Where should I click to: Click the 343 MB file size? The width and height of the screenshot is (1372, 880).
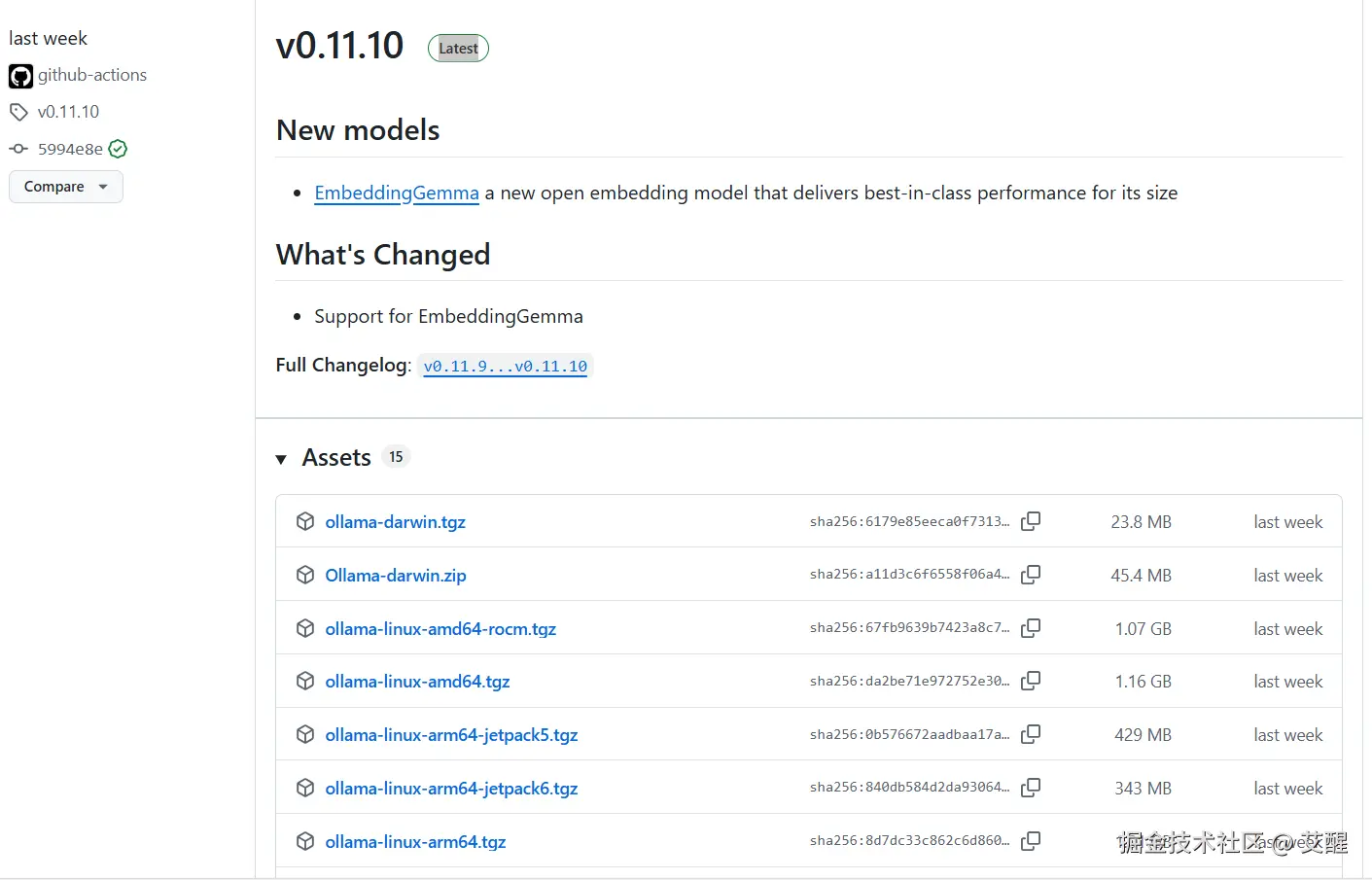1143,789
